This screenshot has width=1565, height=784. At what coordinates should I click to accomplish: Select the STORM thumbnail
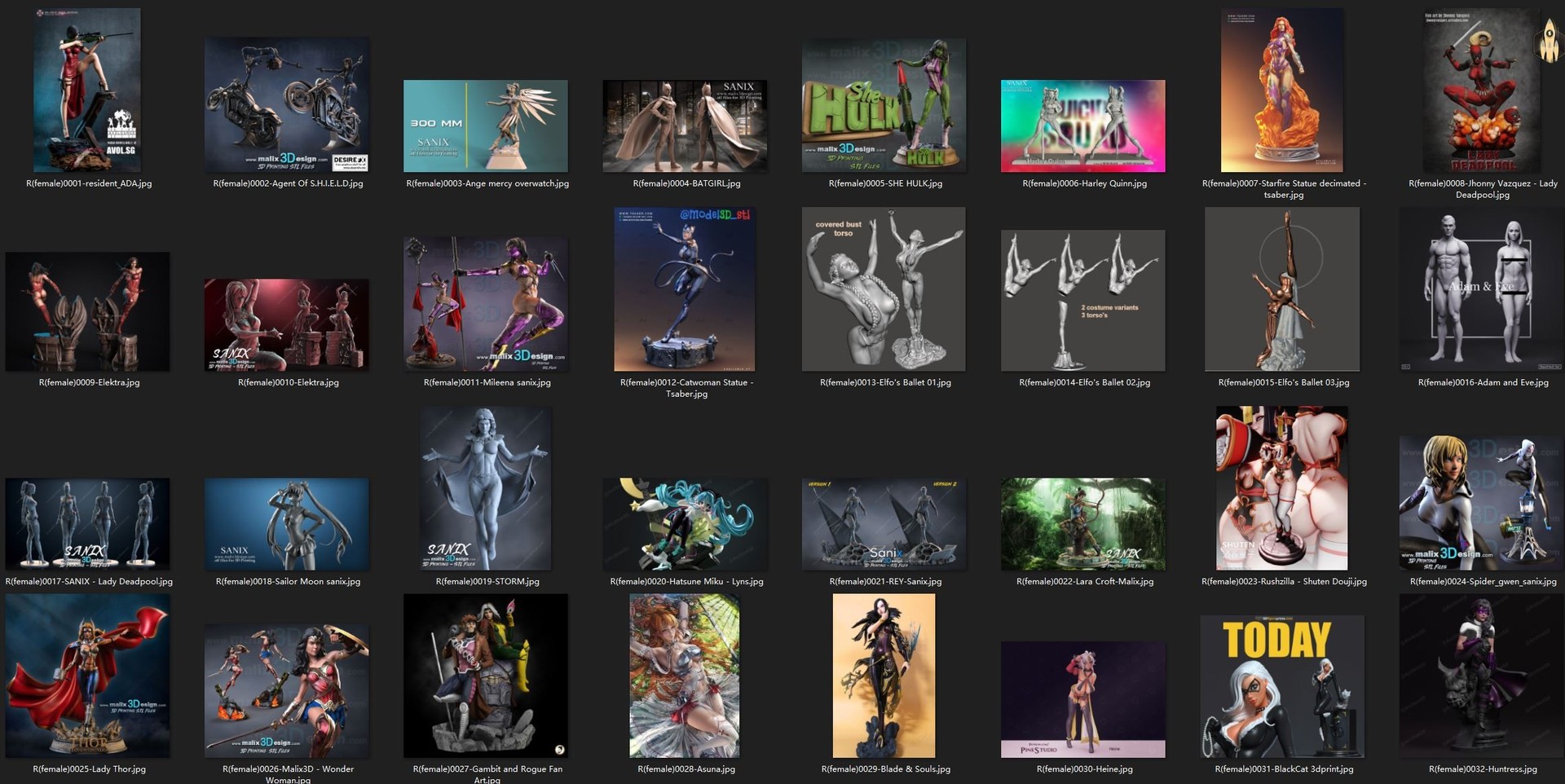486,488
